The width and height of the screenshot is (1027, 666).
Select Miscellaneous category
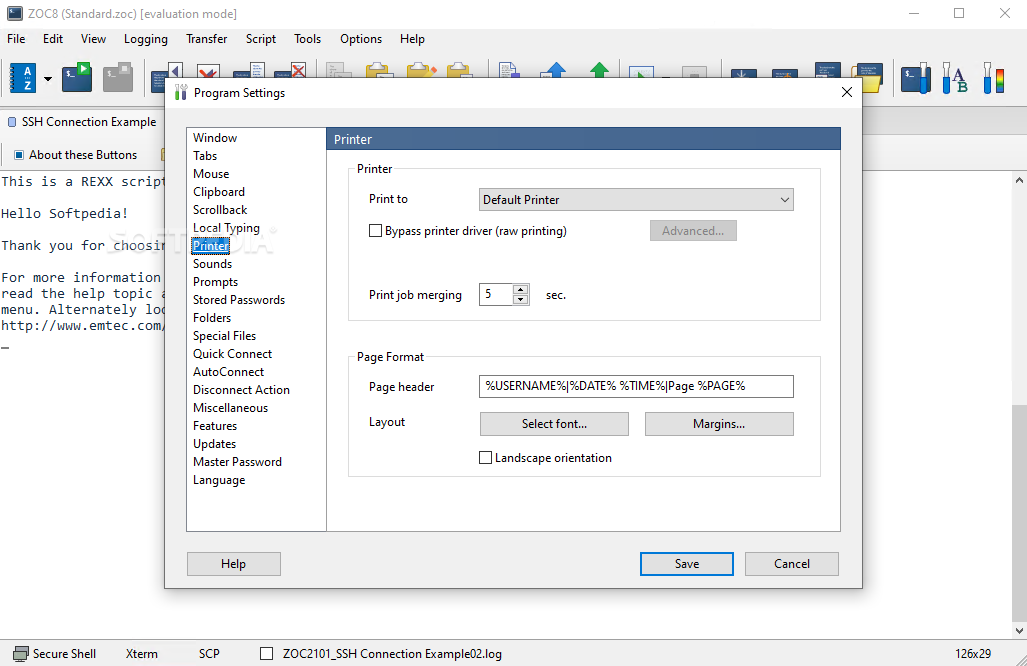pos(230,408)
